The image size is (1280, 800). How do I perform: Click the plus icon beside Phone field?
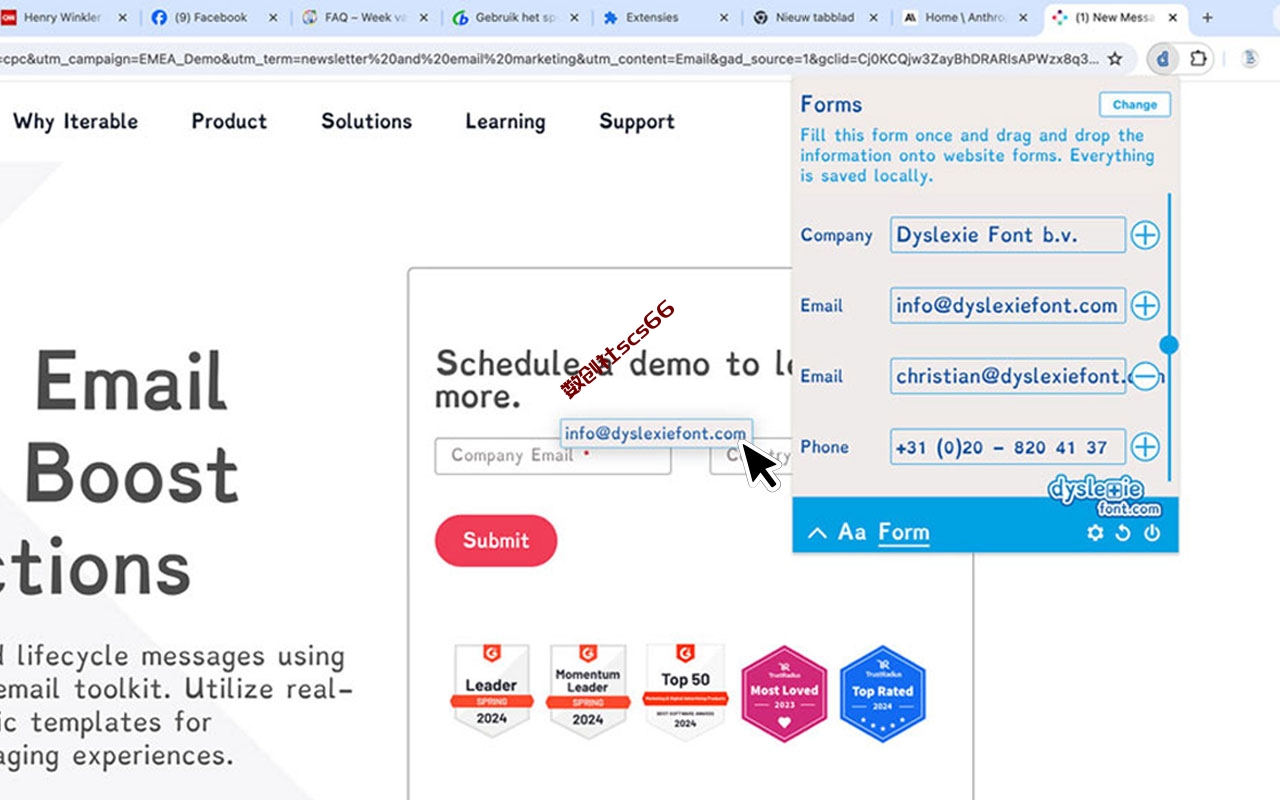click(1145, 447)
